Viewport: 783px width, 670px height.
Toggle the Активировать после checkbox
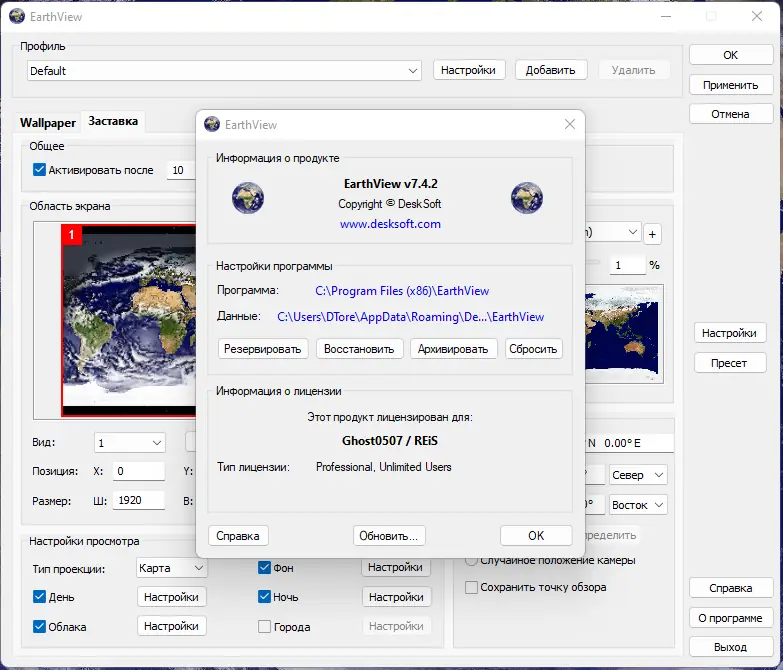[x=39, y=170]
